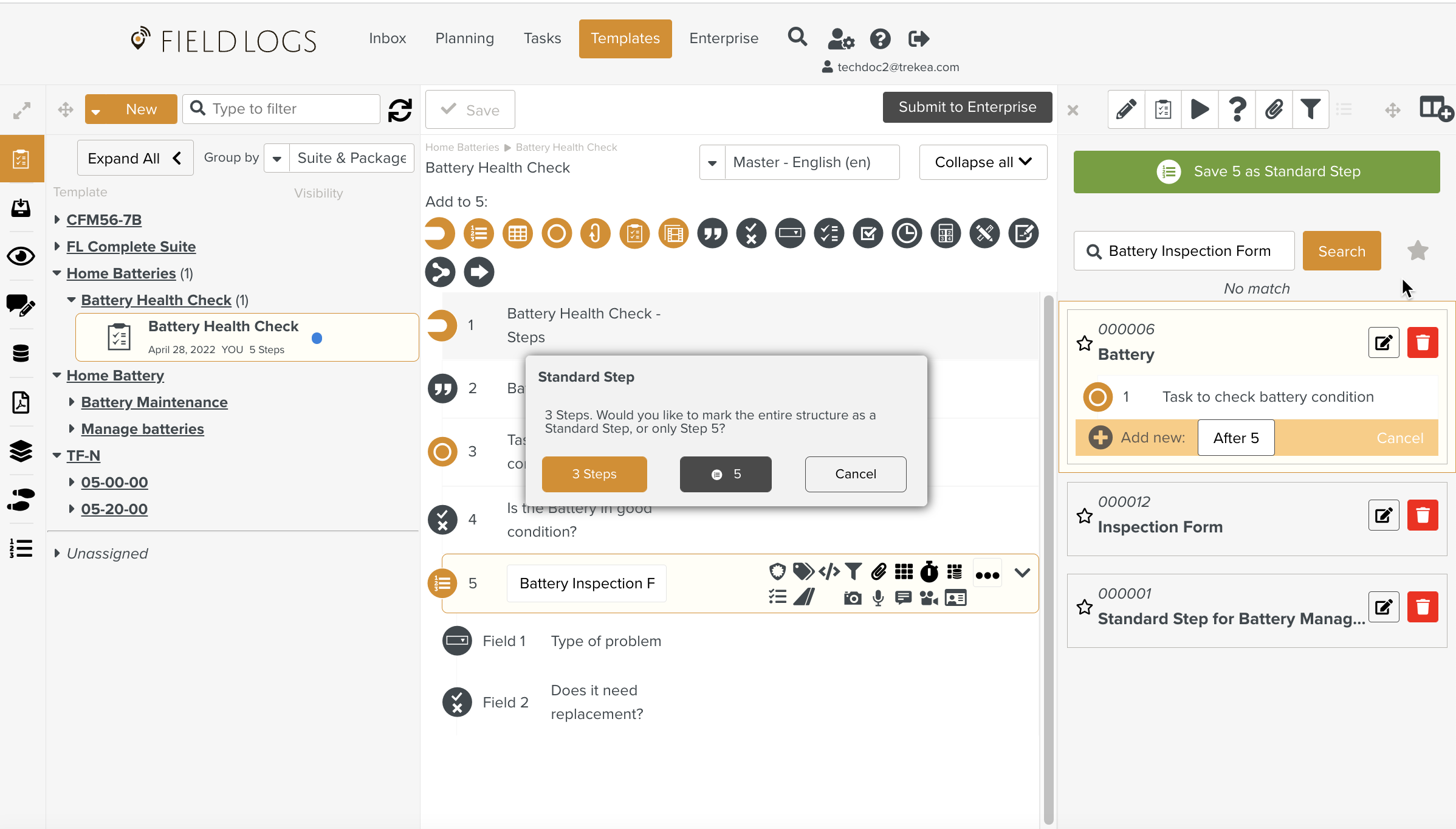Click Save 5 as Standard Step
This screenshot has height=829, width=1456.
pos(1257,171)
